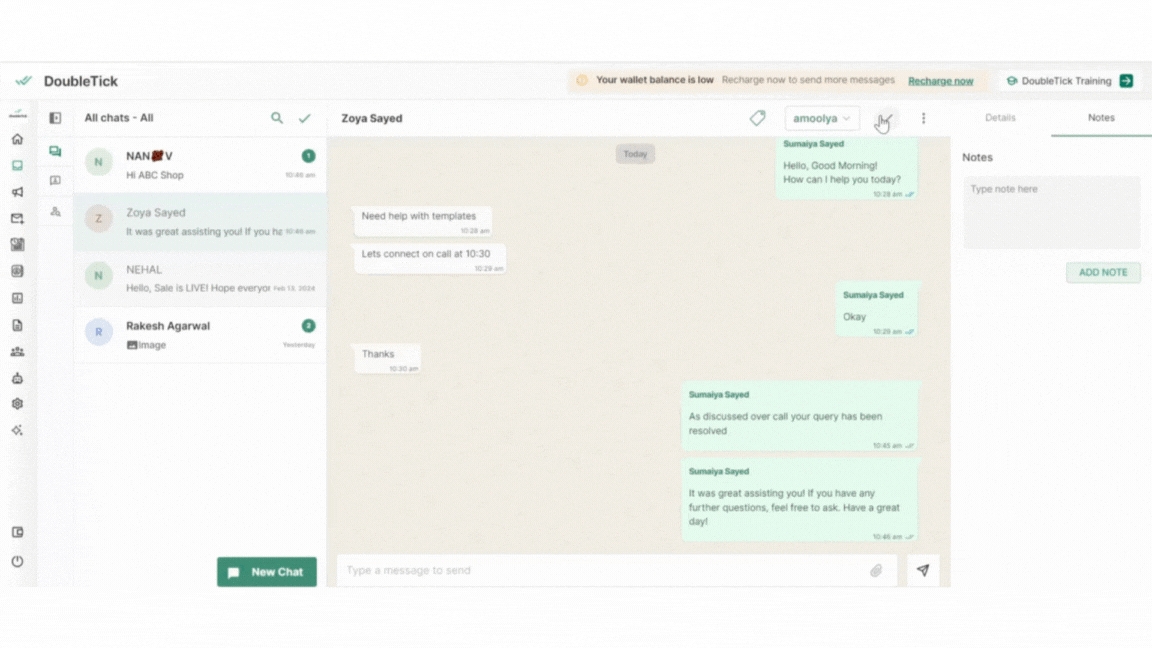This screenshot has width=1152, height=648.
Task: Mark the Zoya Sayed chat as resolved
Action: click(x=884, y=118)
